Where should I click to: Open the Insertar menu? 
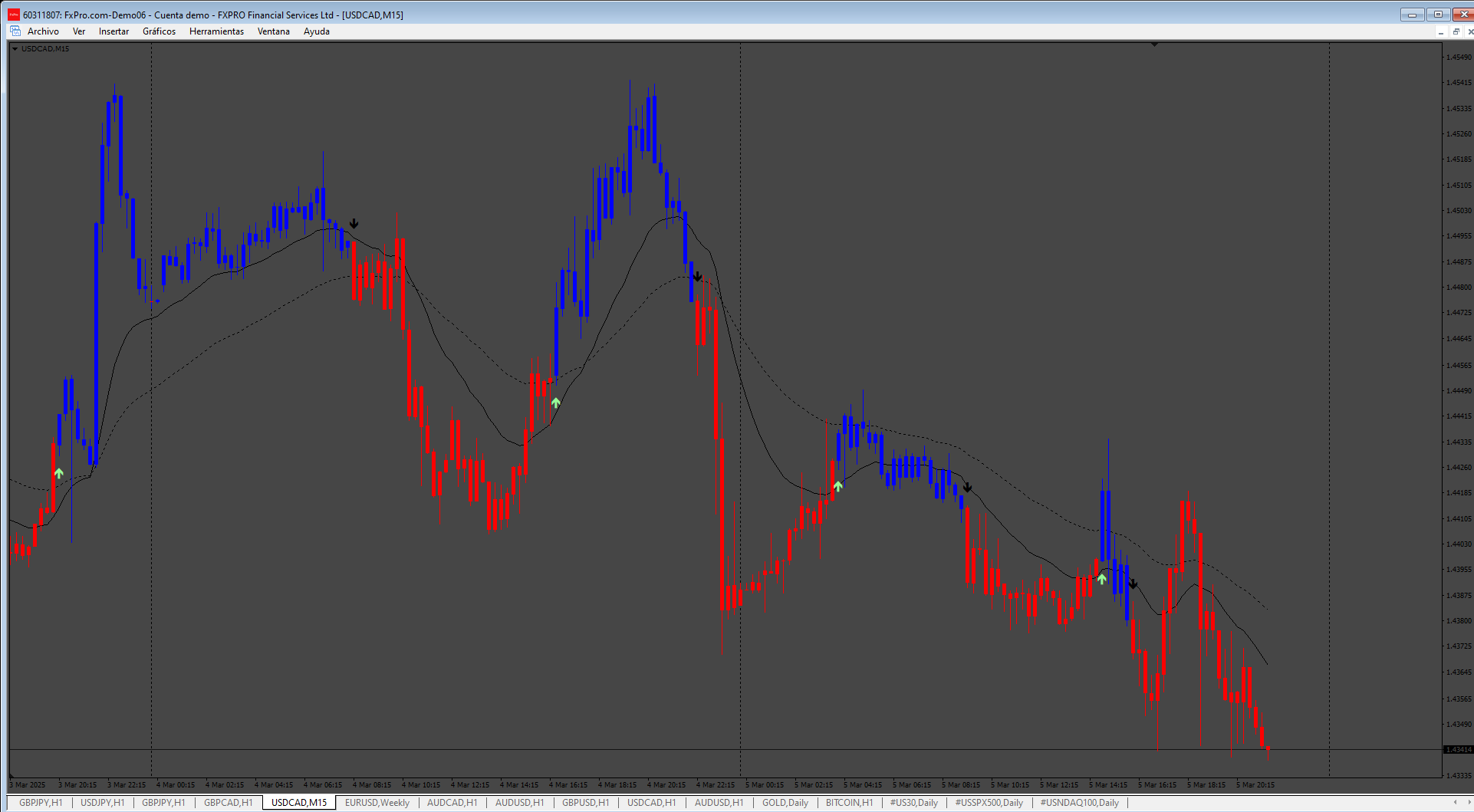[x=114, y=31]
